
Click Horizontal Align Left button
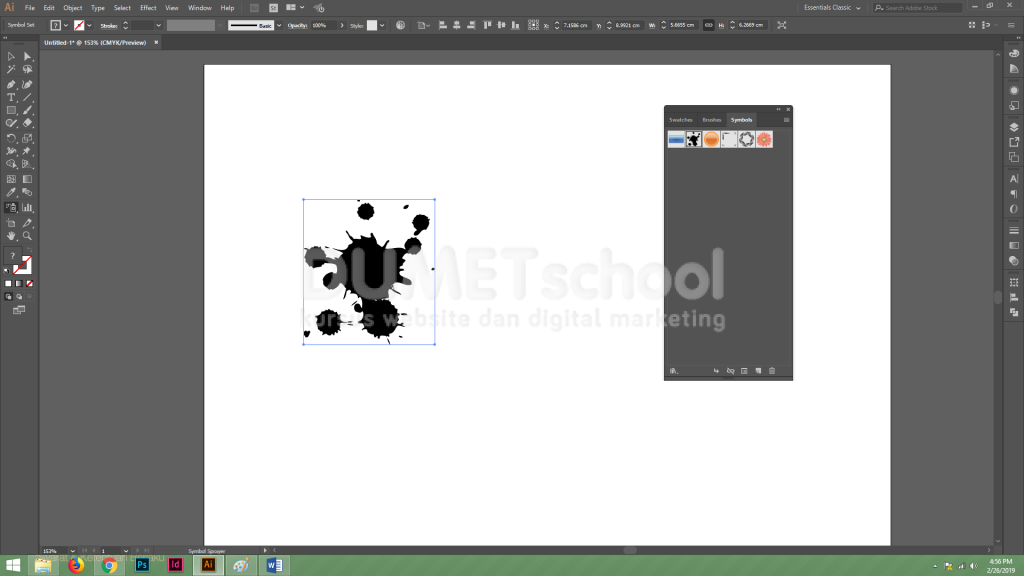coord(442,25)
